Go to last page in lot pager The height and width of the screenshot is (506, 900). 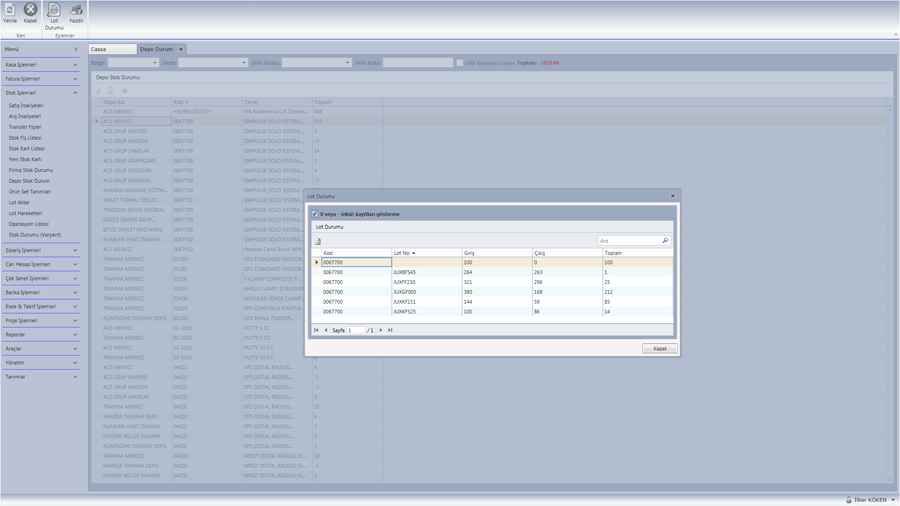pyautogui.click(x=390, y=330)
